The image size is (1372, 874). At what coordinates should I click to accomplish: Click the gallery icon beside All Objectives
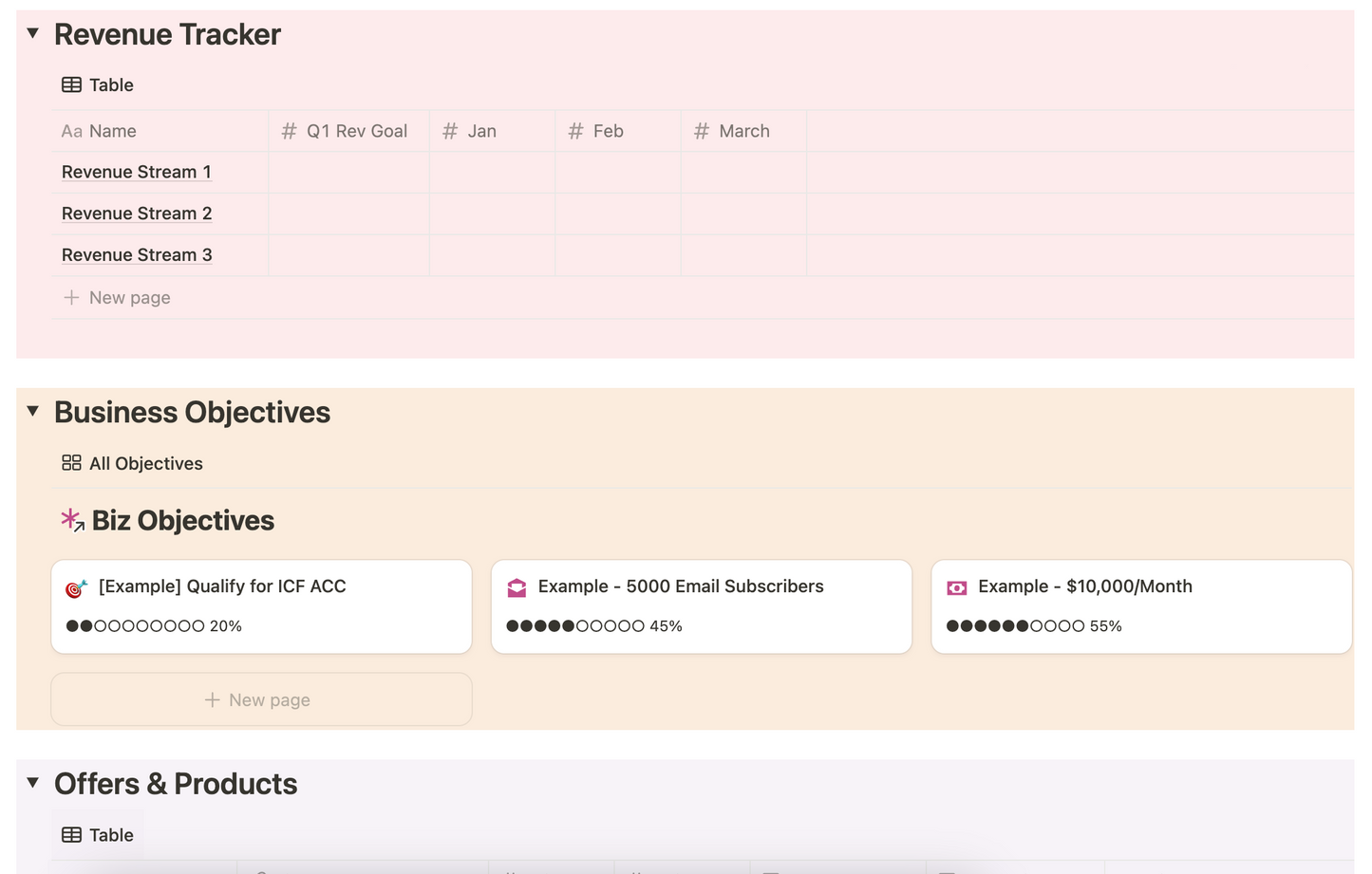click(70, 463)
